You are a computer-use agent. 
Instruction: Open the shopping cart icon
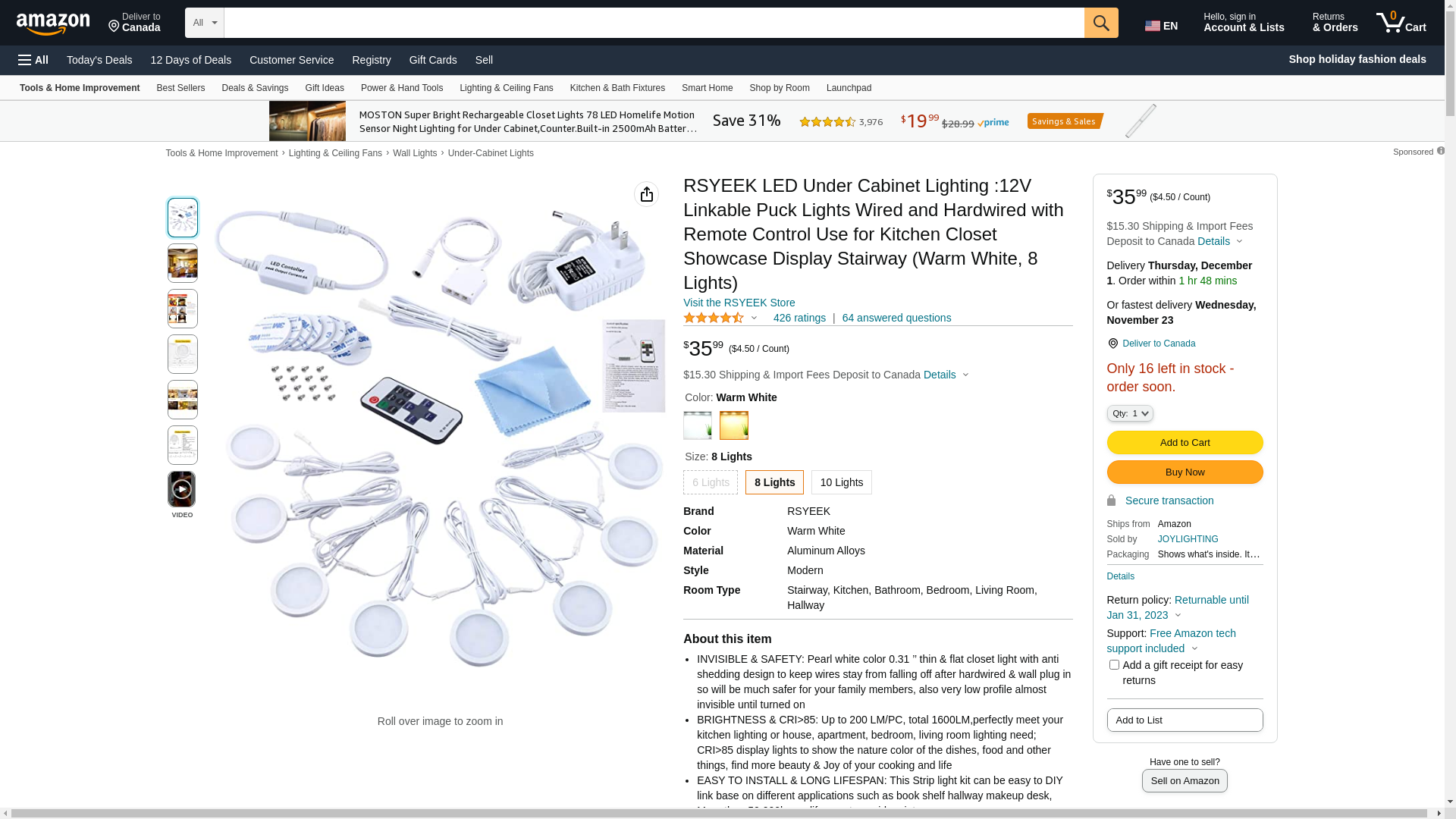(1401, 23)
